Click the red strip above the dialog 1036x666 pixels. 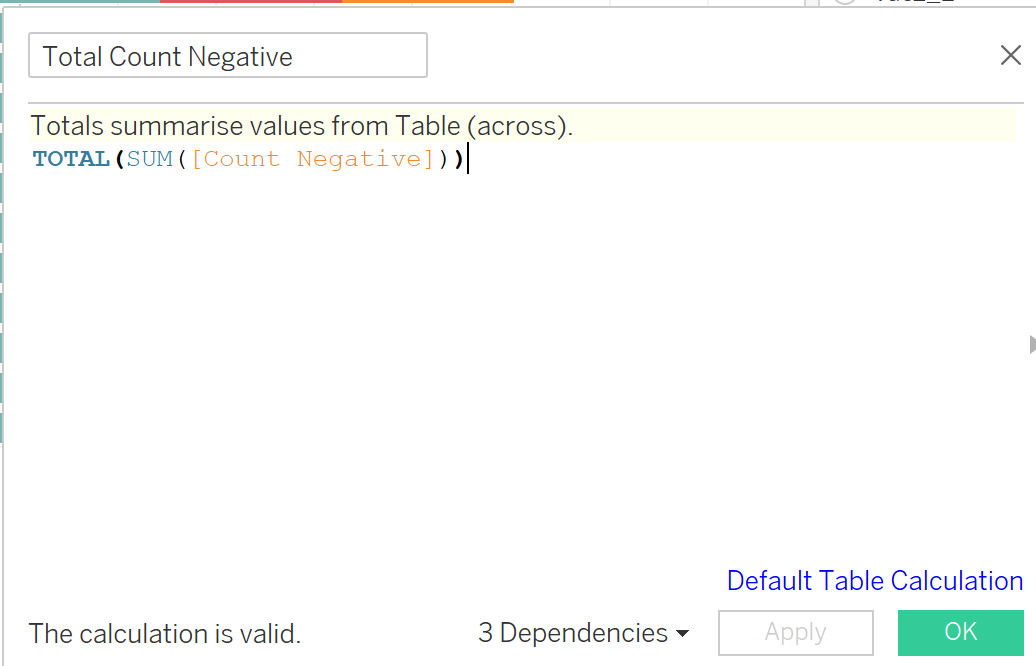click(250, 1)
